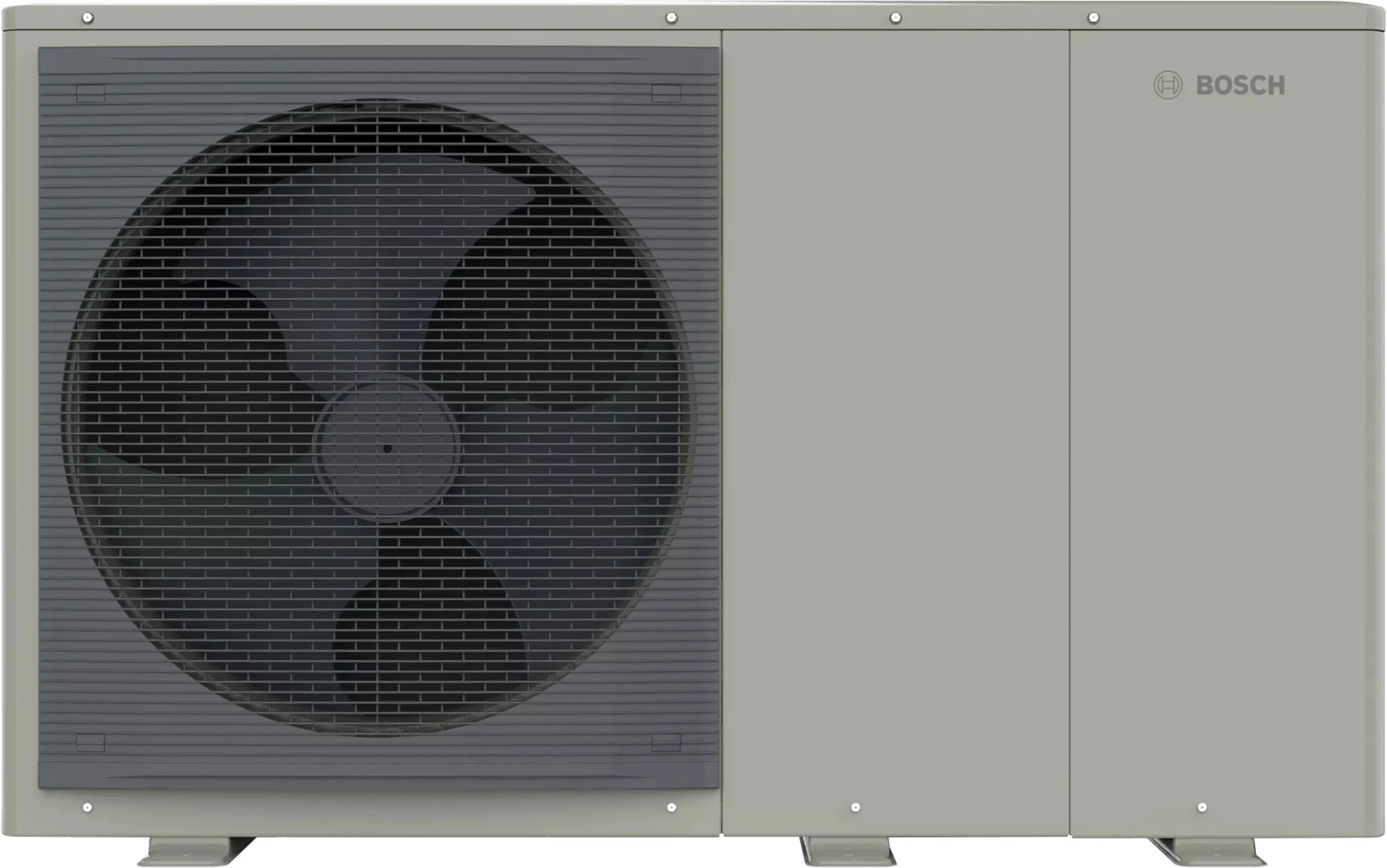Click the rightmost screw on the top edge
The image size is (1387, 868).
(1094, 18)
